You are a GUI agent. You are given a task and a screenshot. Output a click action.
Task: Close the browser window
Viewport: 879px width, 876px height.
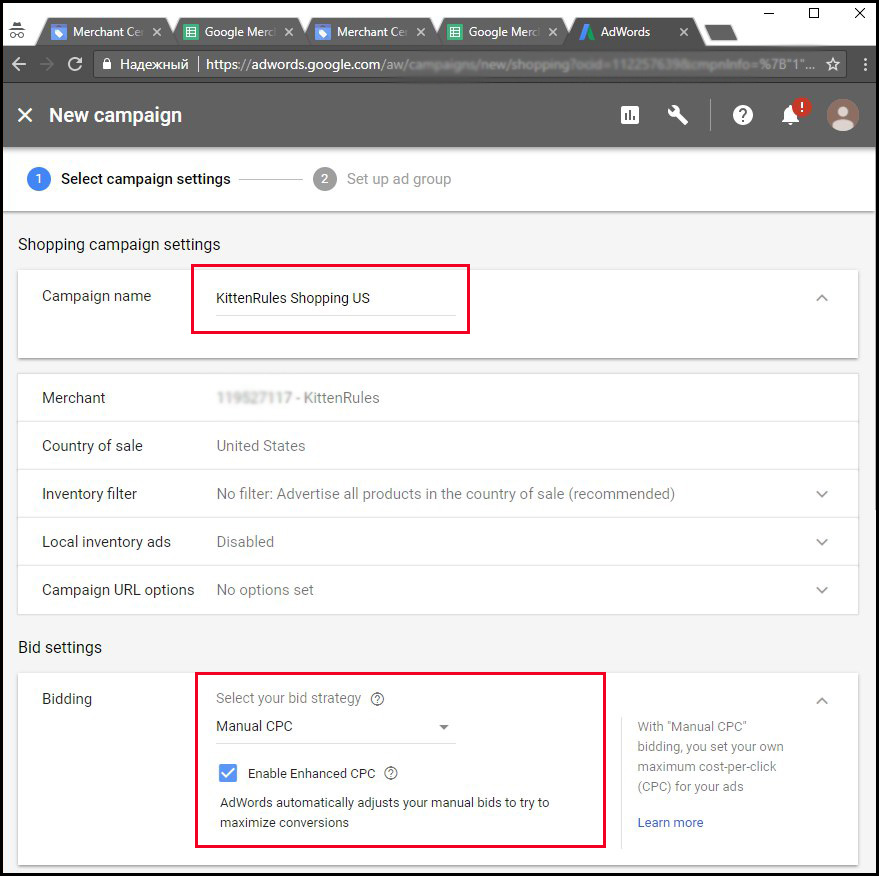[x=859, y=13]
